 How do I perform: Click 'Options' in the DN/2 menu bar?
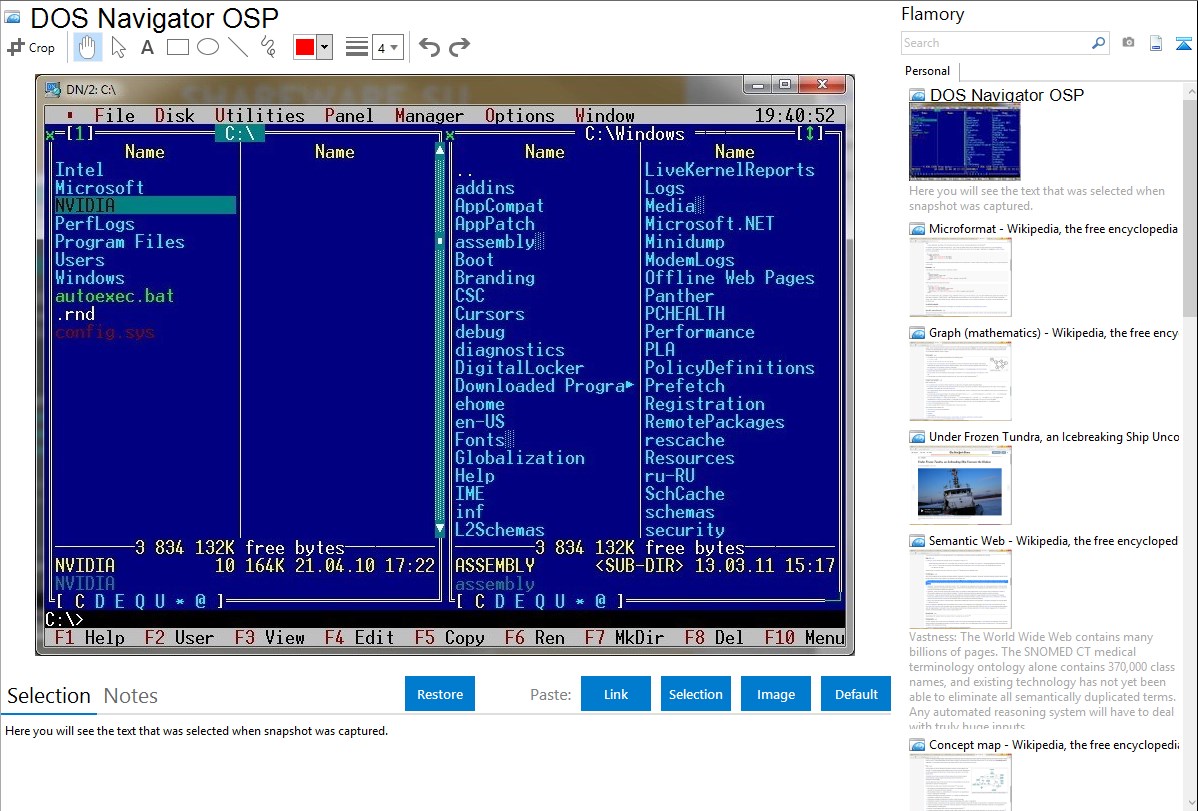pos(520,115)
